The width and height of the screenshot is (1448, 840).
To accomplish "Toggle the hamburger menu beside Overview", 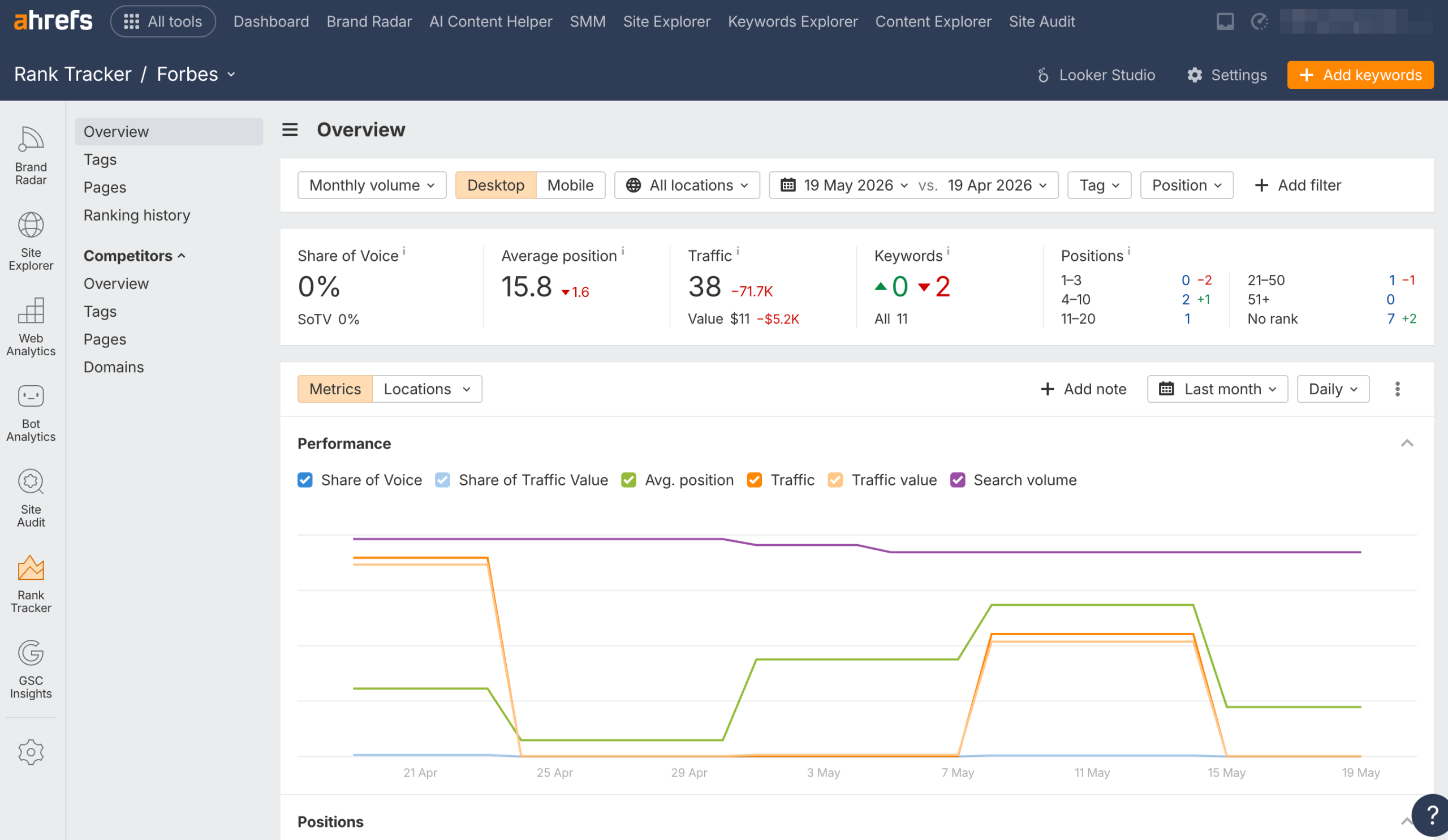I will coord(290,130).
